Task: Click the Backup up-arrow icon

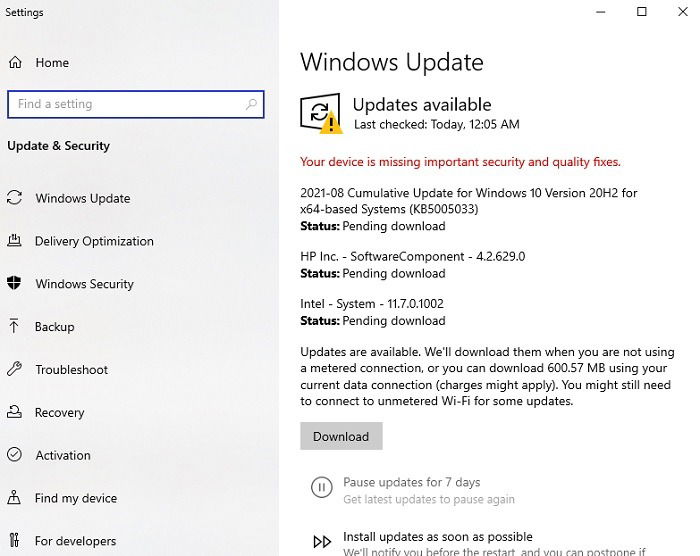Action: (x=14, y=326)
